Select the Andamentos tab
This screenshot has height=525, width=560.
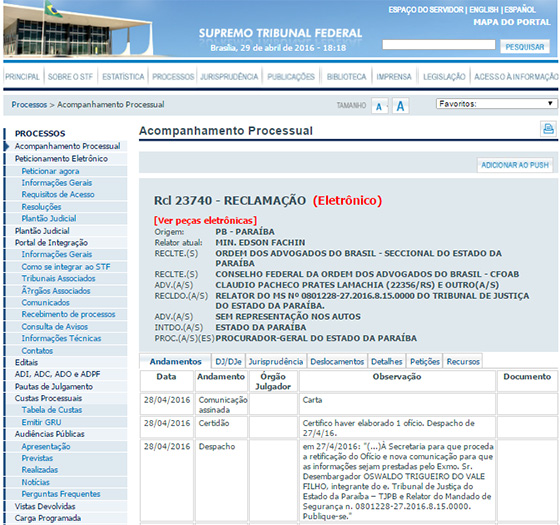[175, 361]
